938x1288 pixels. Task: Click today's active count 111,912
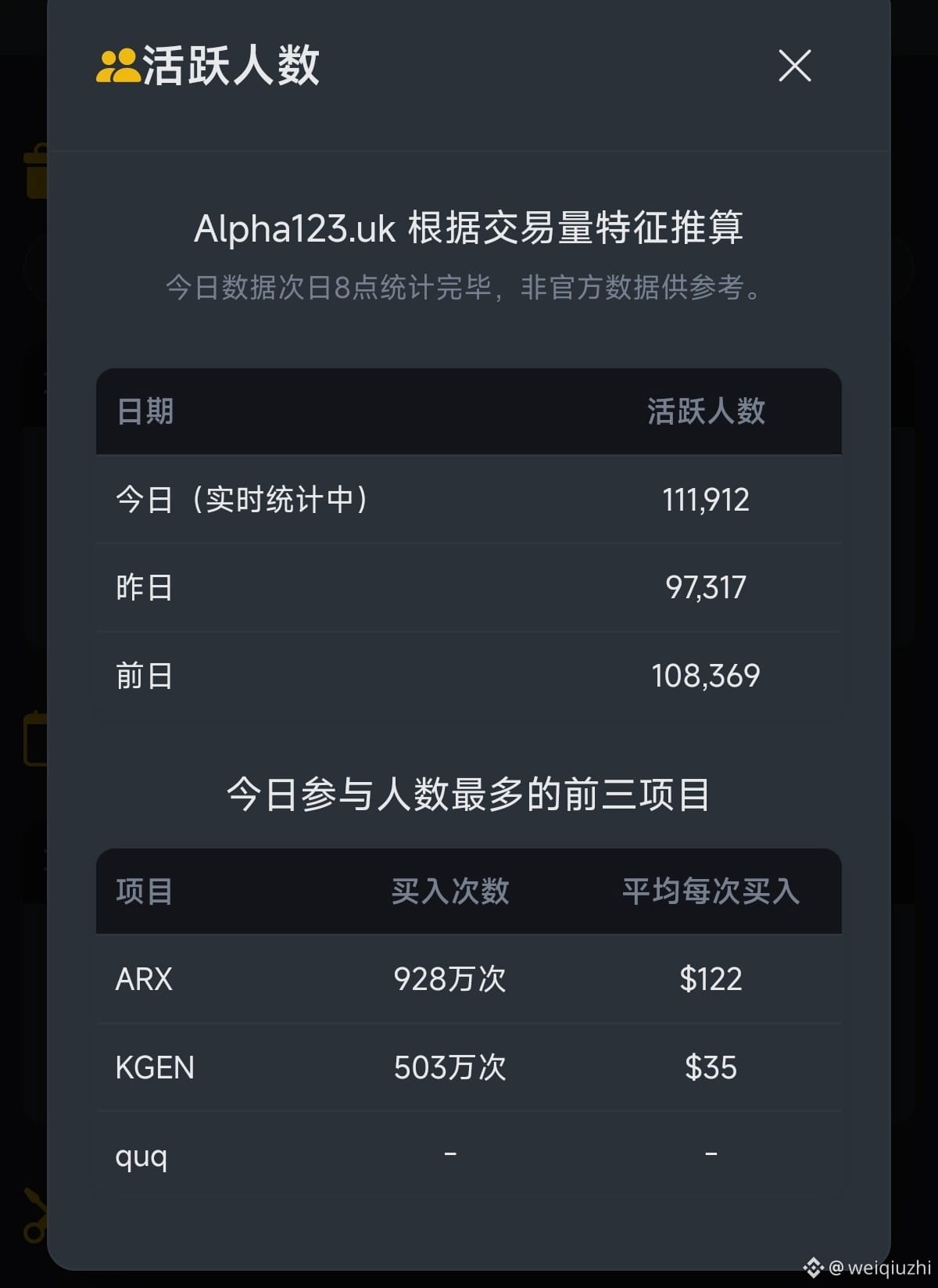click(706, 500)
